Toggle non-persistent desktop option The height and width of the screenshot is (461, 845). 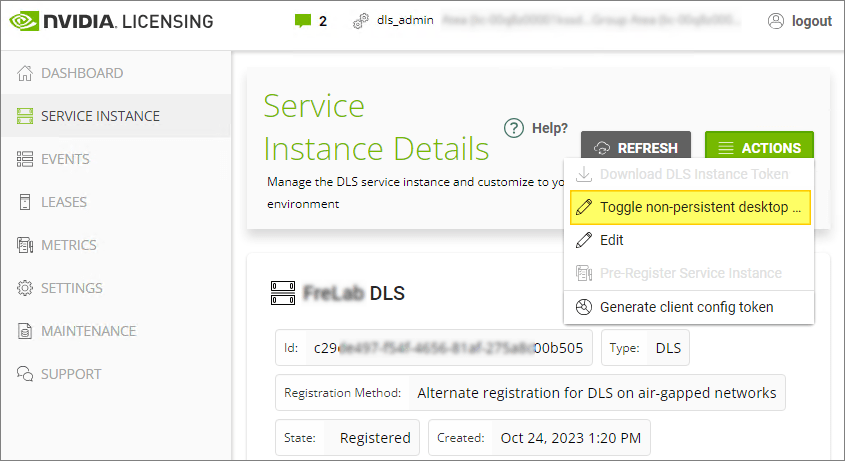coord(689,207)
